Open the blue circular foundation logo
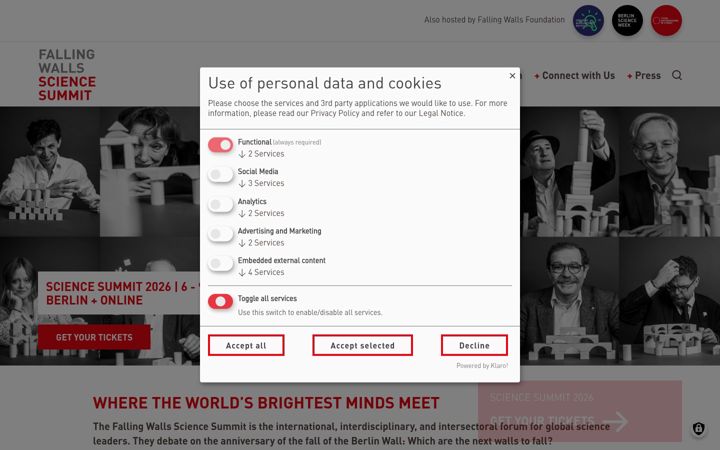720x450 pixels. point(588,20)
